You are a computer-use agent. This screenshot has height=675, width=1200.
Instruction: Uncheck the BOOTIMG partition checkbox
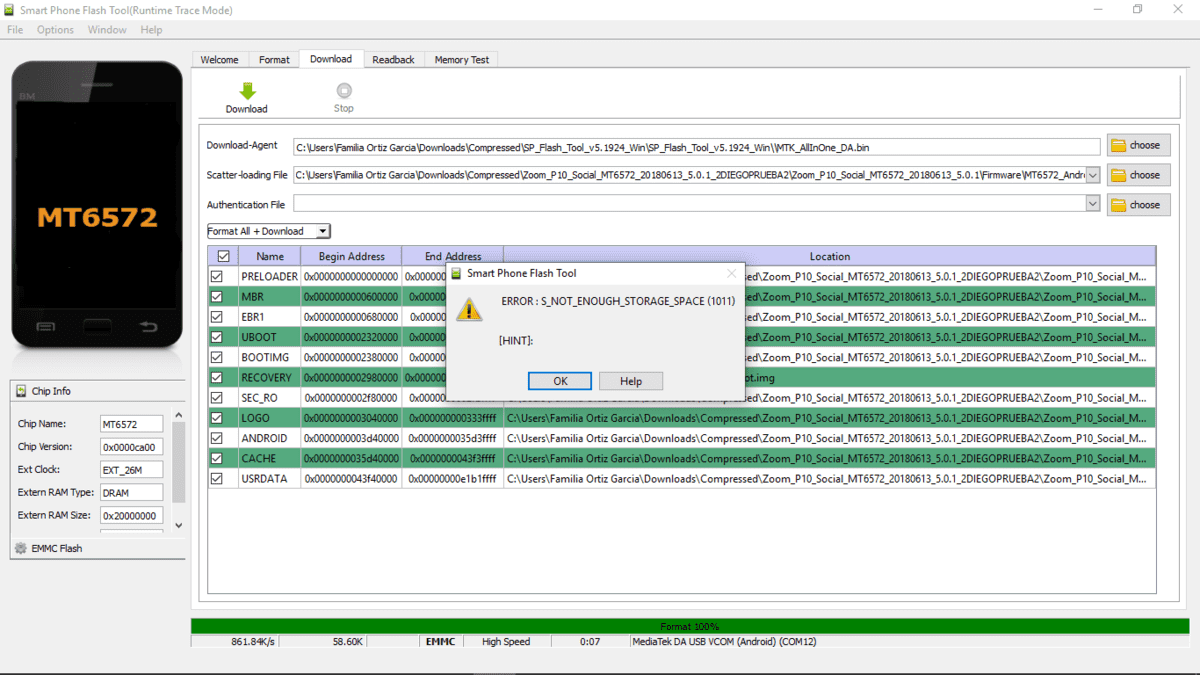(217, 357)
